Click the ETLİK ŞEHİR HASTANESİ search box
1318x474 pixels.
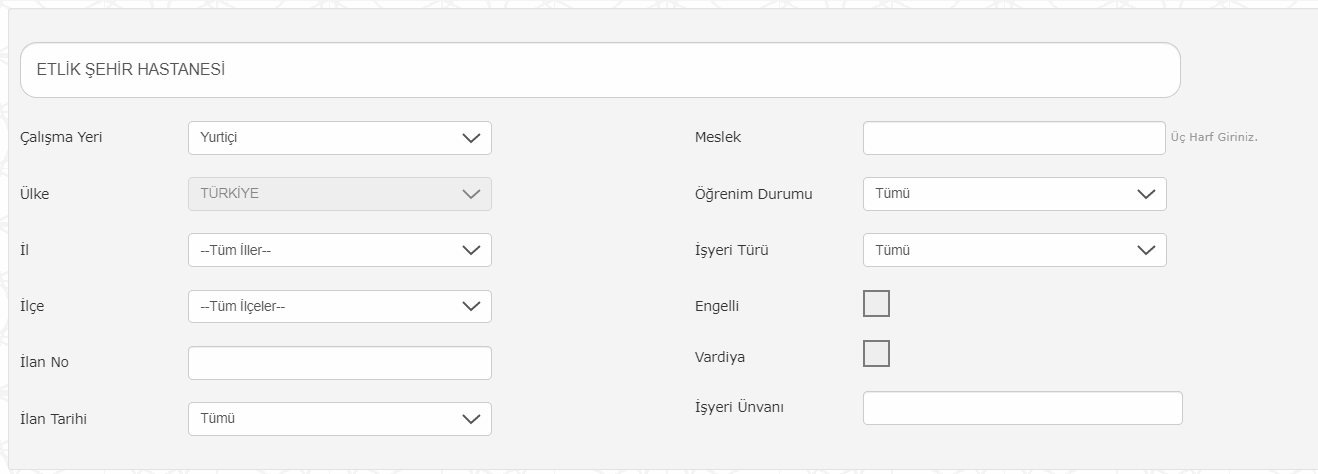[x=600, y=70]
